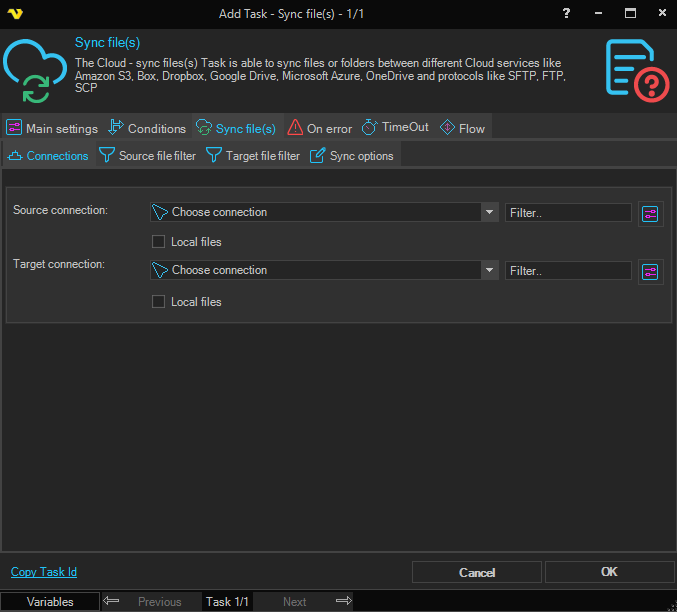
Task: Click the VisualCron logo in title bar
Action: (14, 14)
